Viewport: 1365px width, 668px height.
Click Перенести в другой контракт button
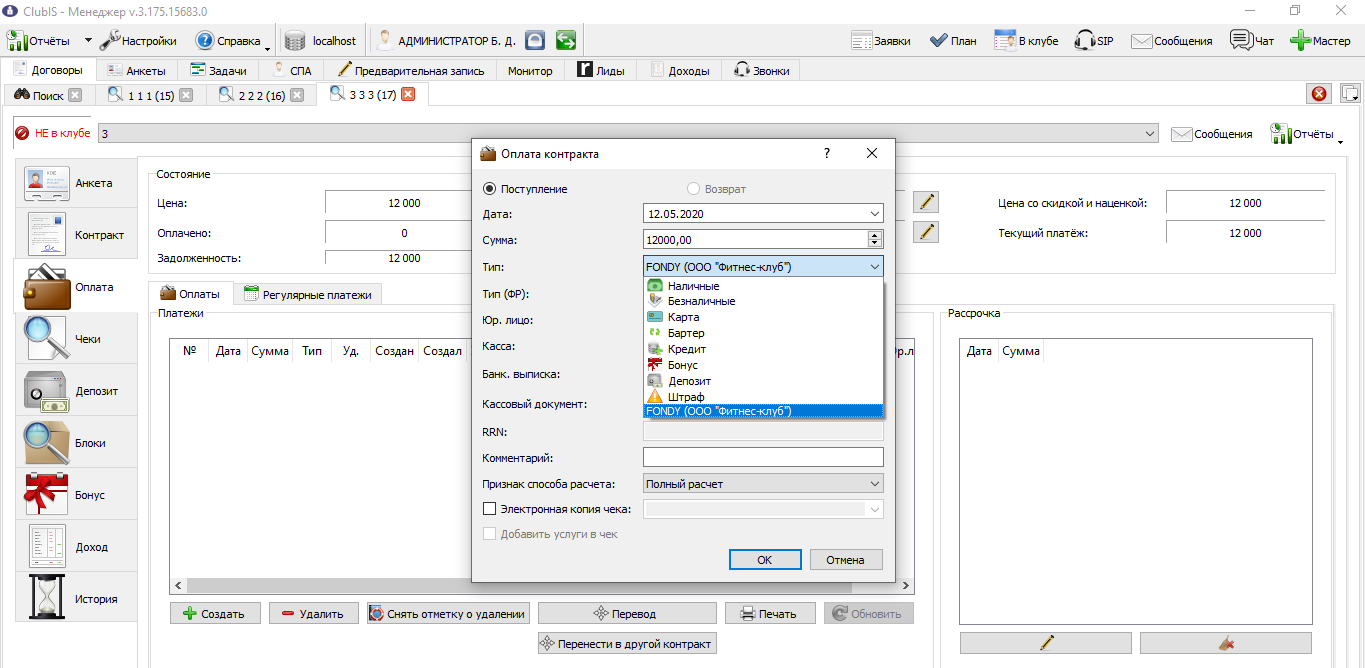tap(627, 644)
